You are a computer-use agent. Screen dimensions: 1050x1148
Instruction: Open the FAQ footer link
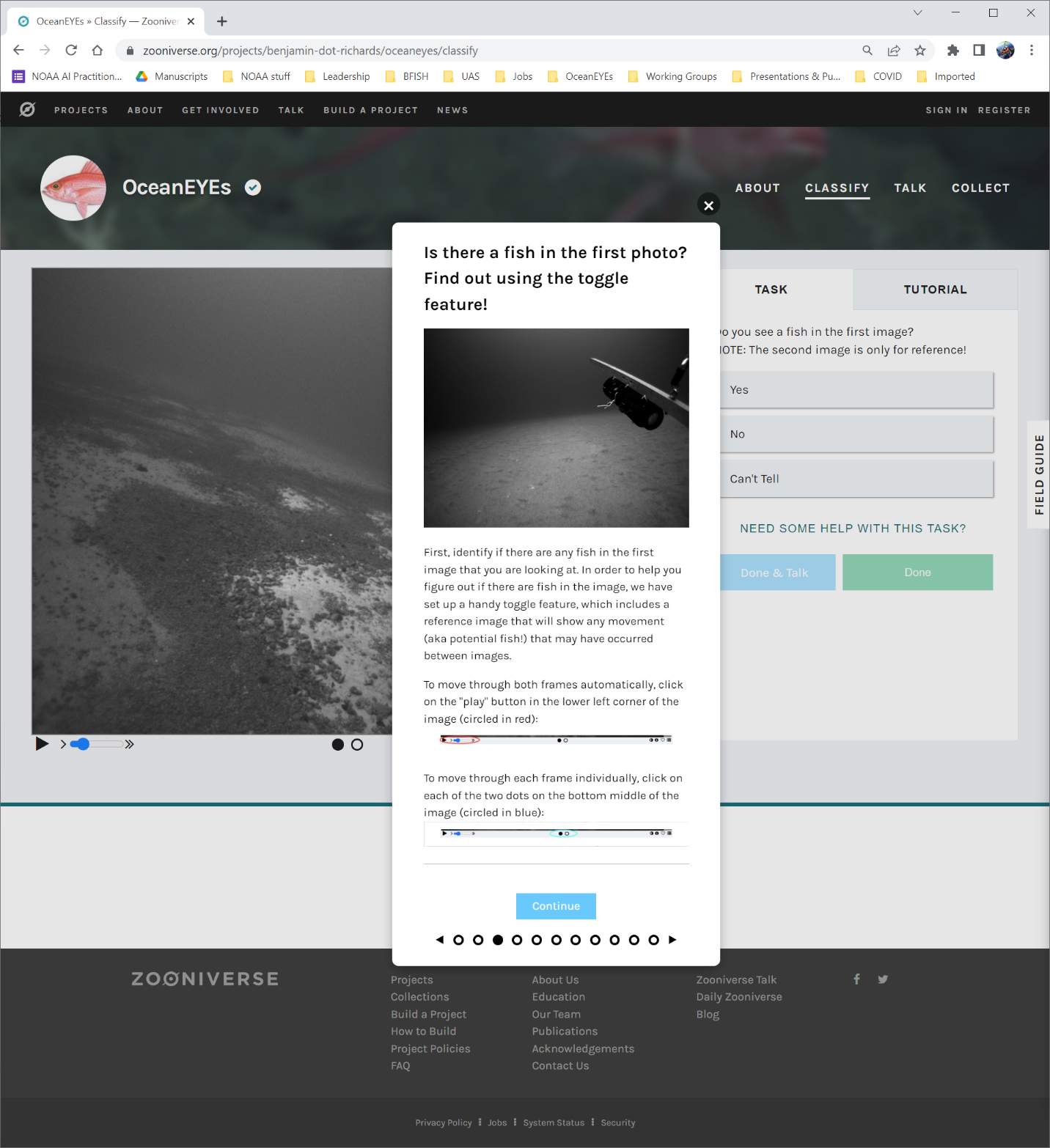click(400, 1066)
